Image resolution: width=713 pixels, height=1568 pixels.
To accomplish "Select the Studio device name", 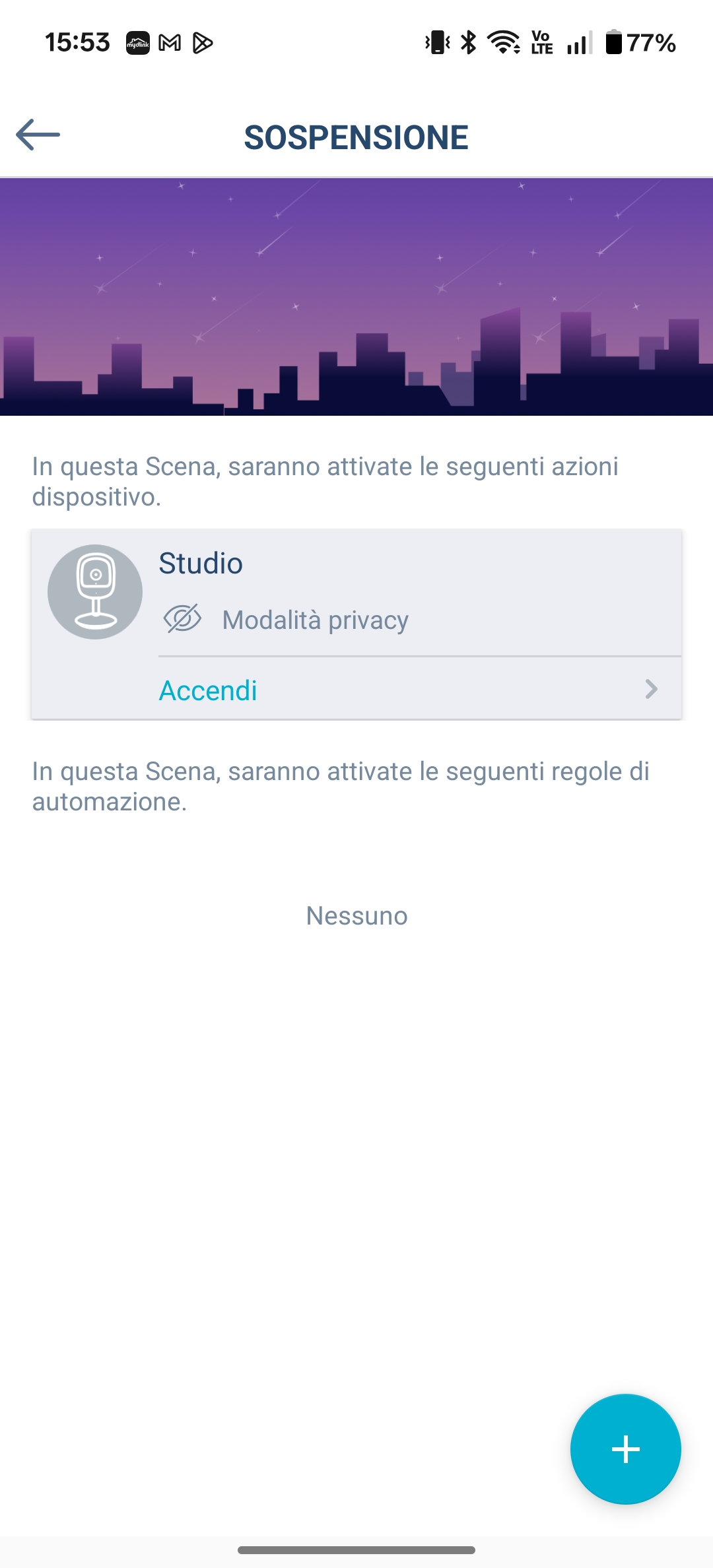I will (x=201, y=564).
